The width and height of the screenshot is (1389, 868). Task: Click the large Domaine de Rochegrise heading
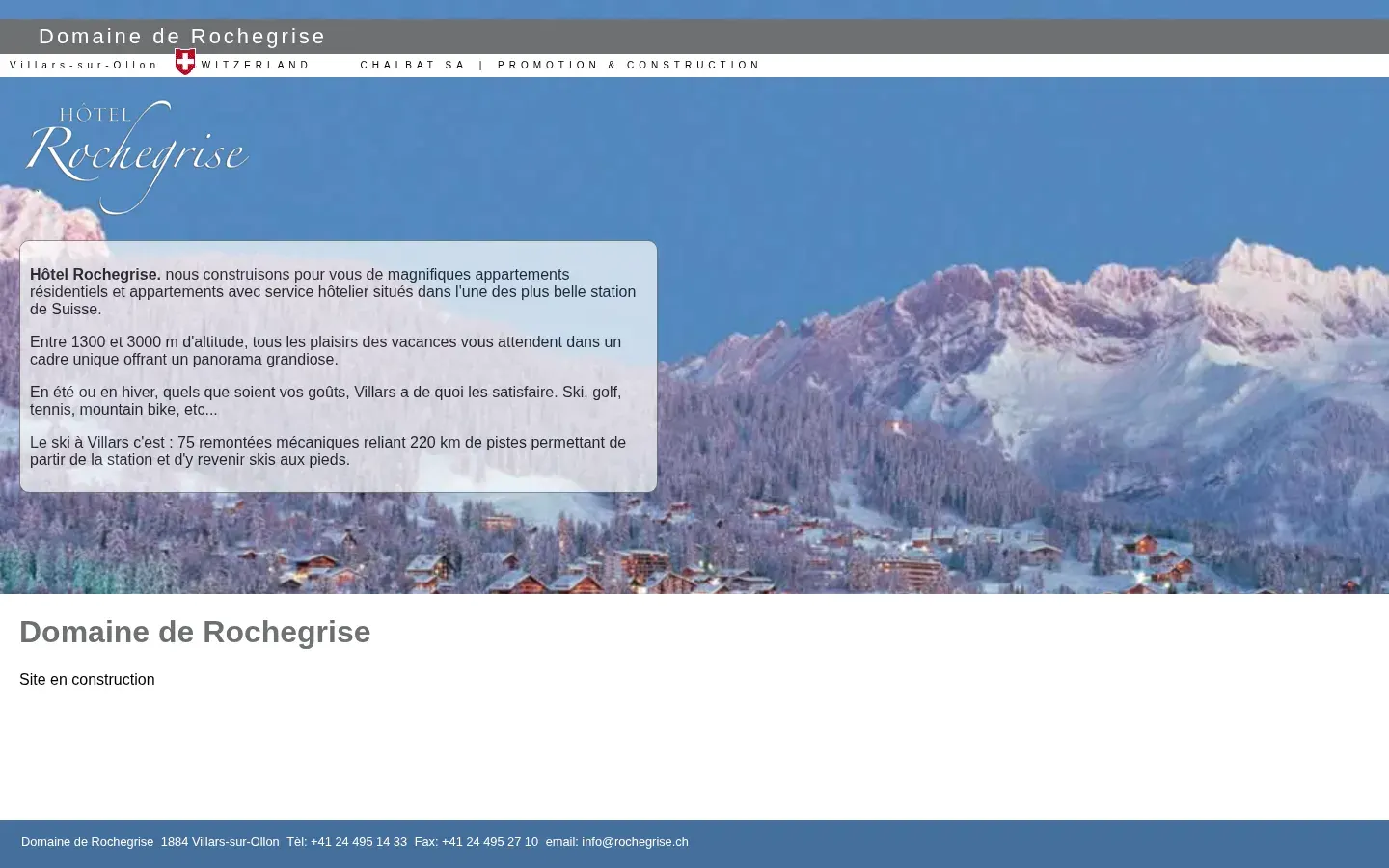195,632
